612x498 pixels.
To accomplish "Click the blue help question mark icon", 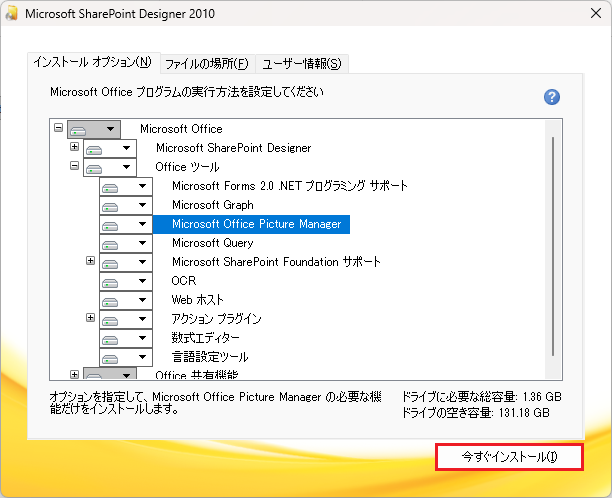I will point(551,97).
